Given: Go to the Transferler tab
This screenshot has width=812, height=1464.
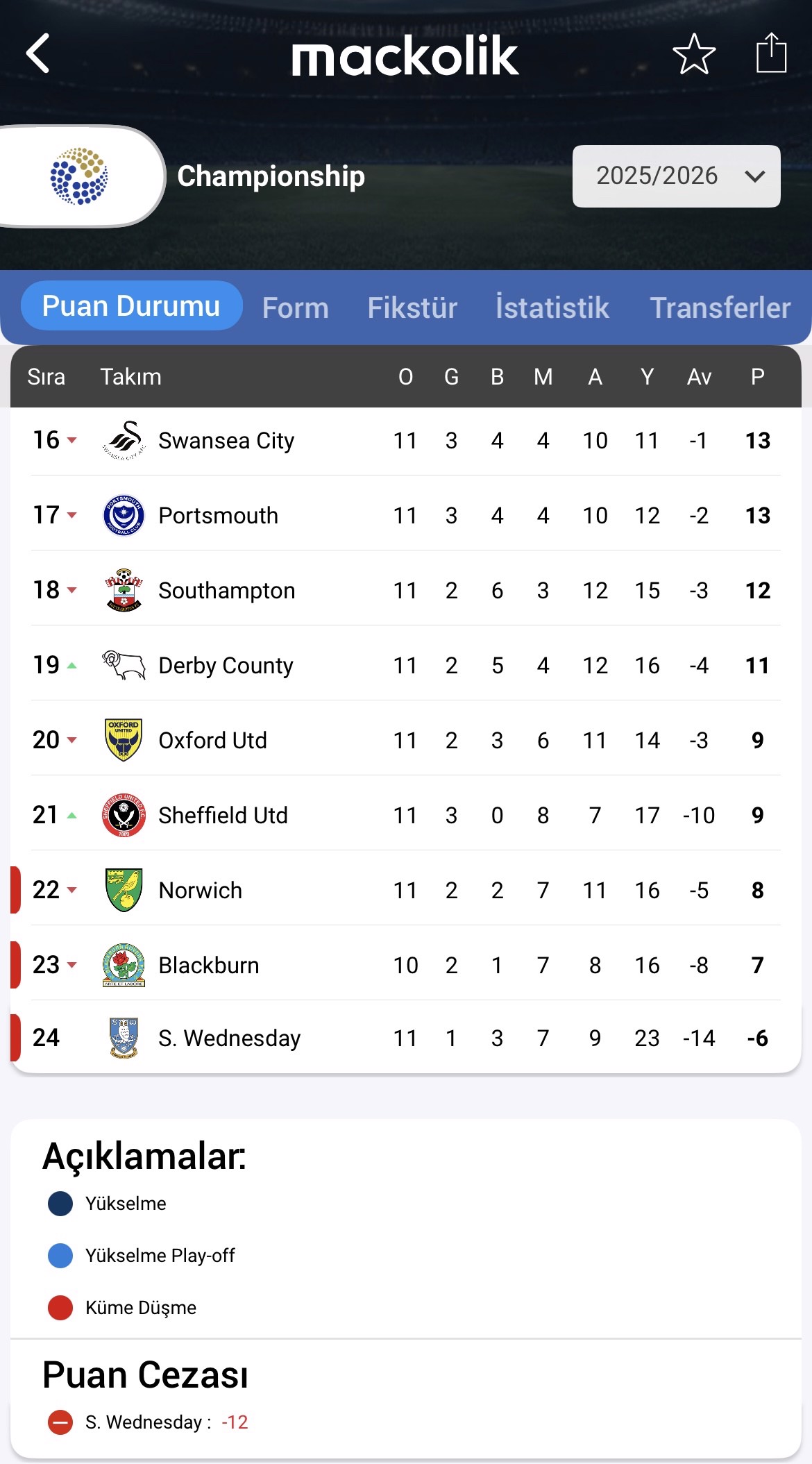Looking at the screenshot, I should point(720,308).
